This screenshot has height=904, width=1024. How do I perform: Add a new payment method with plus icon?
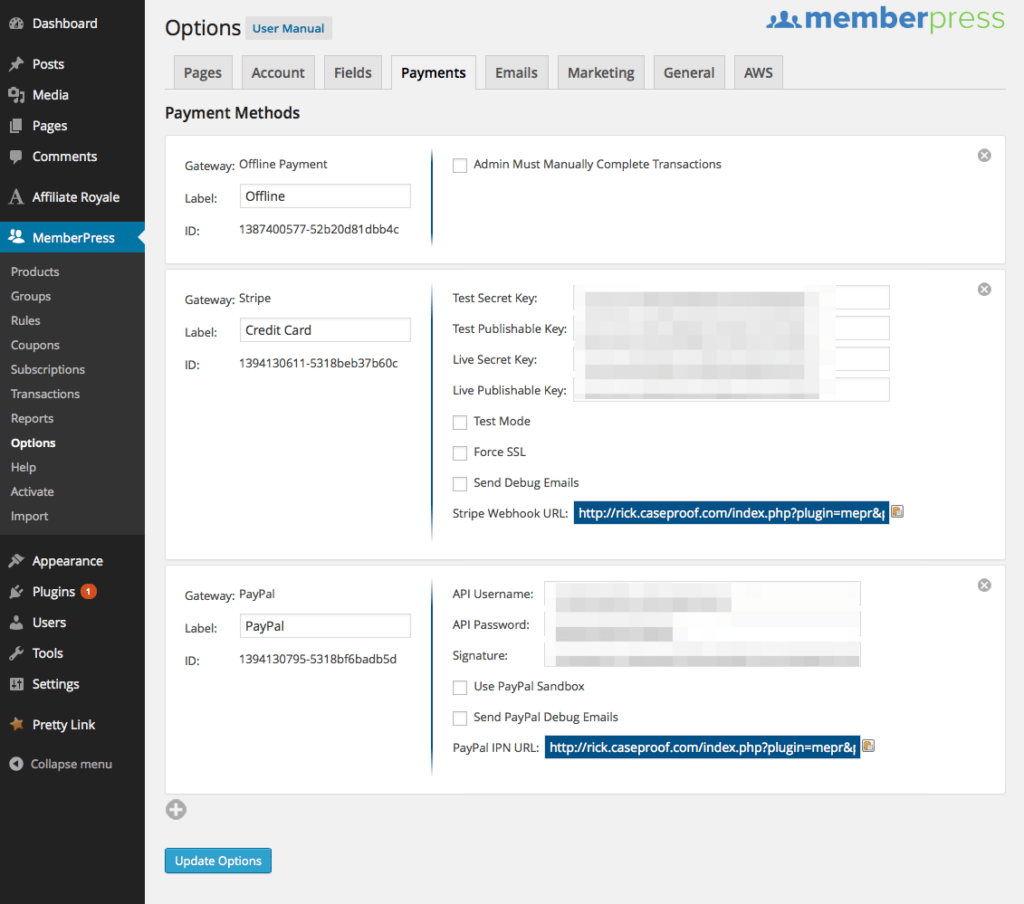click(x=176, y=810)
